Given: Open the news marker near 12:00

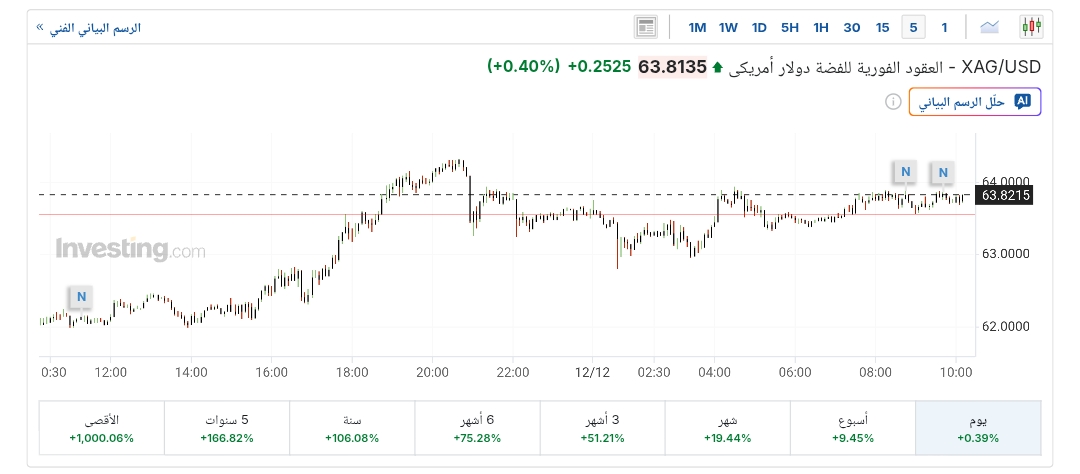Looking at the screenshot, I should tap(81, 297).
